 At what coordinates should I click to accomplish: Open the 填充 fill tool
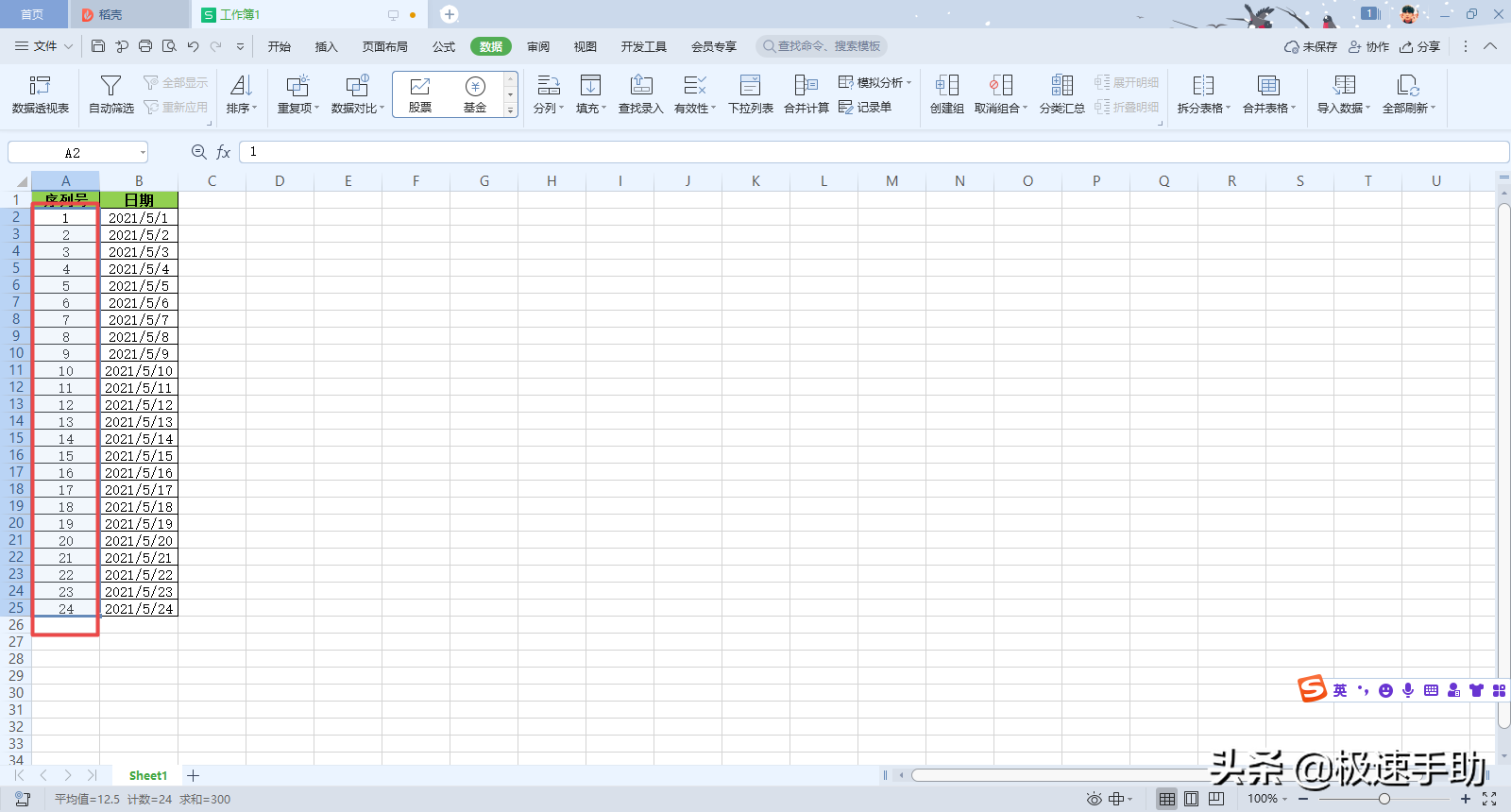[x=591, y=95]
